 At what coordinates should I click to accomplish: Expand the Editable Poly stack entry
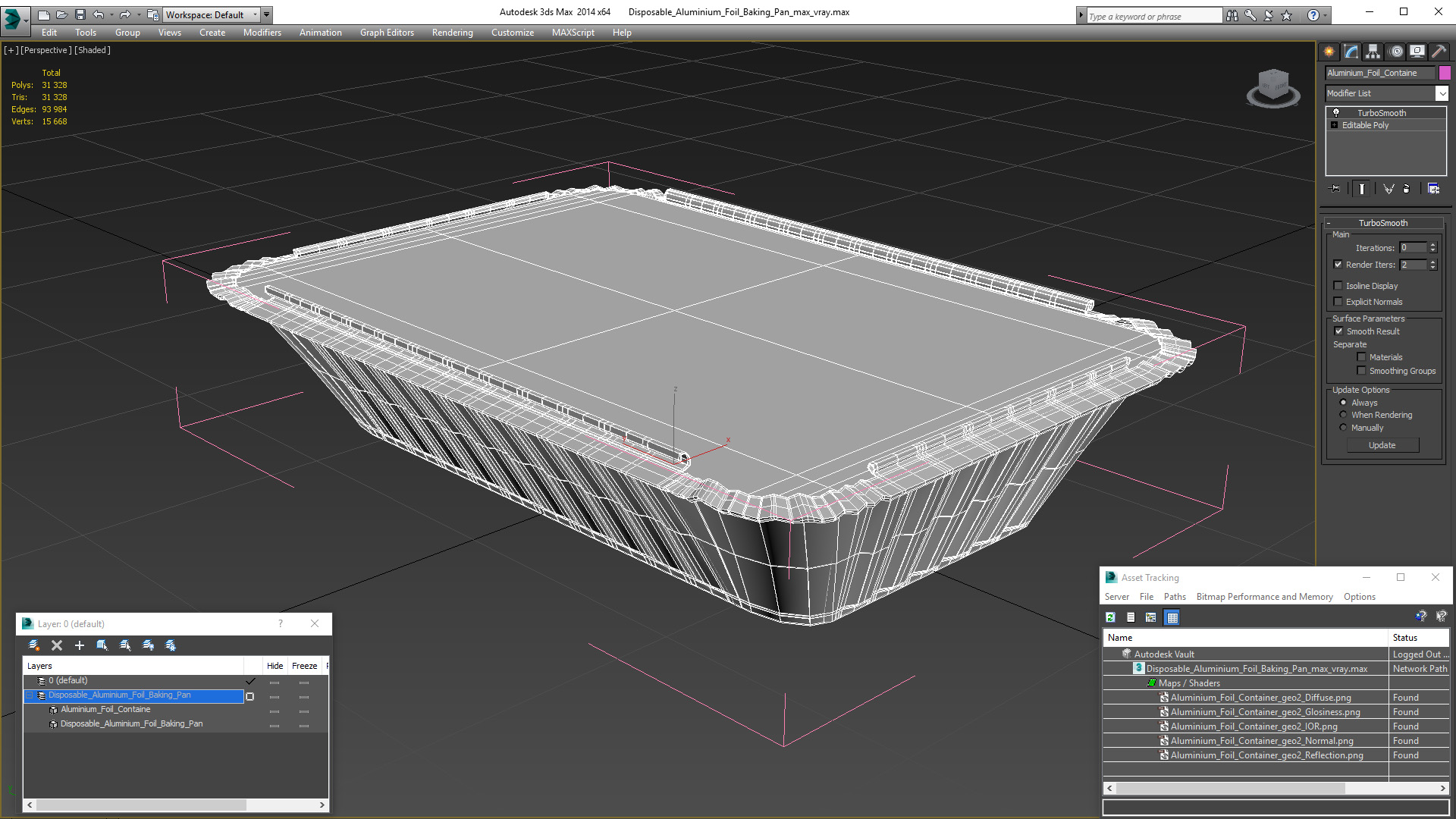pos(1335,125)
